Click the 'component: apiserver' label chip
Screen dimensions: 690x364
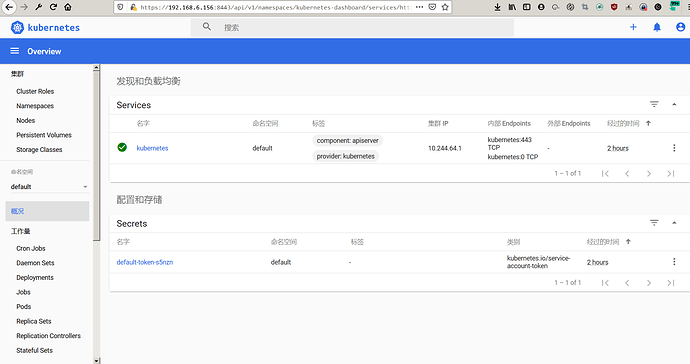coord(348,140)
